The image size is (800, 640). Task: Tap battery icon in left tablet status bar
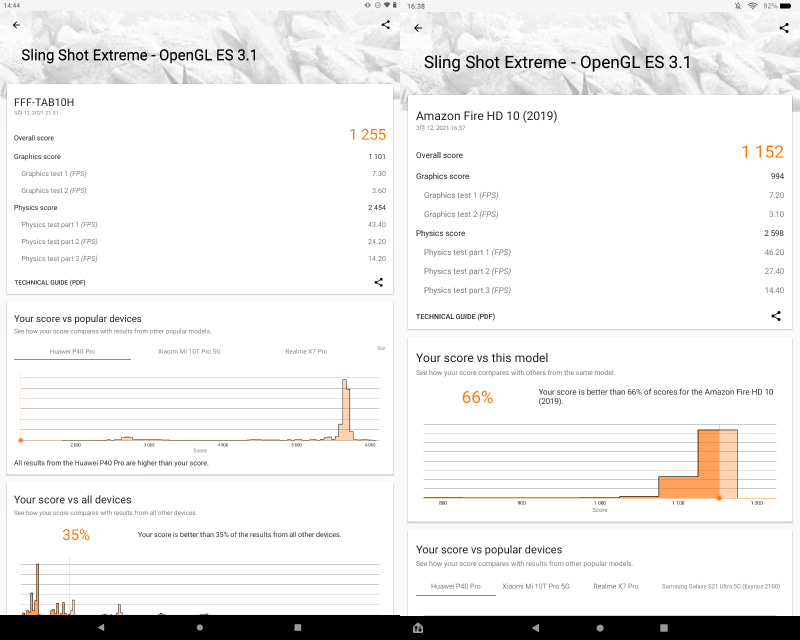pyautogui.click(x=394, y=5)
